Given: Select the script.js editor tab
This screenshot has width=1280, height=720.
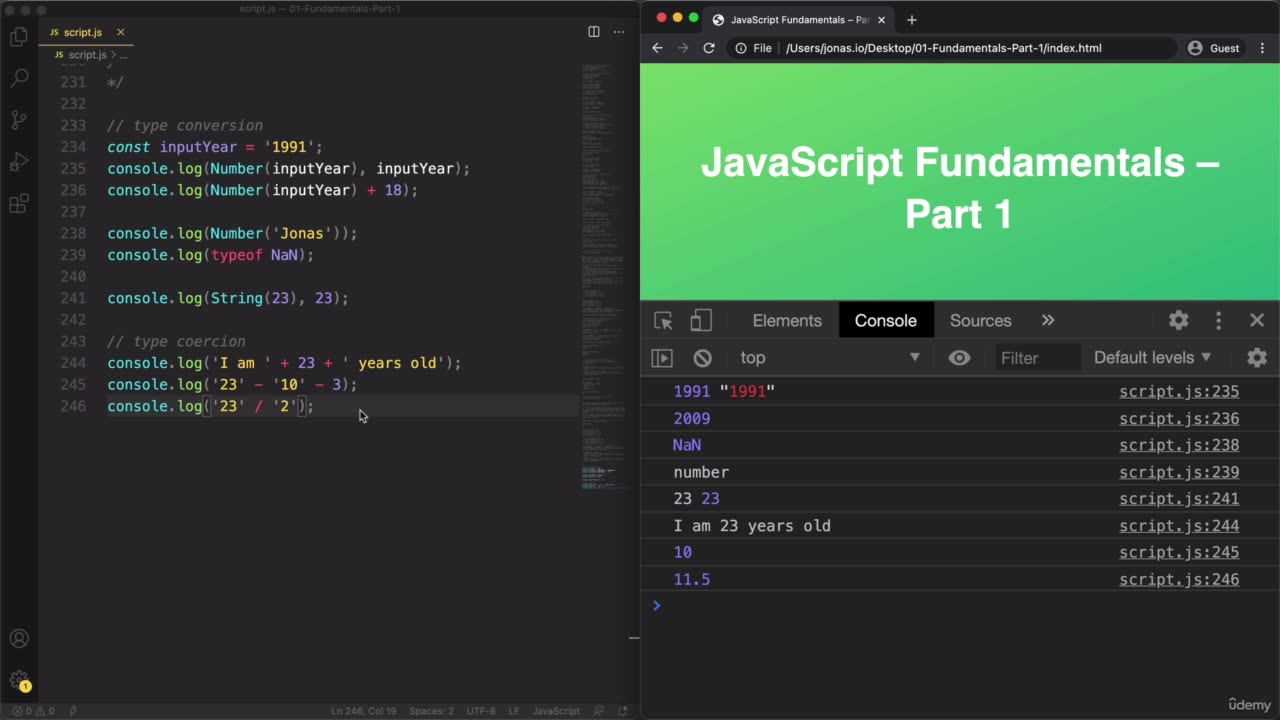Looking at the screenshot, I should (86, 32).
